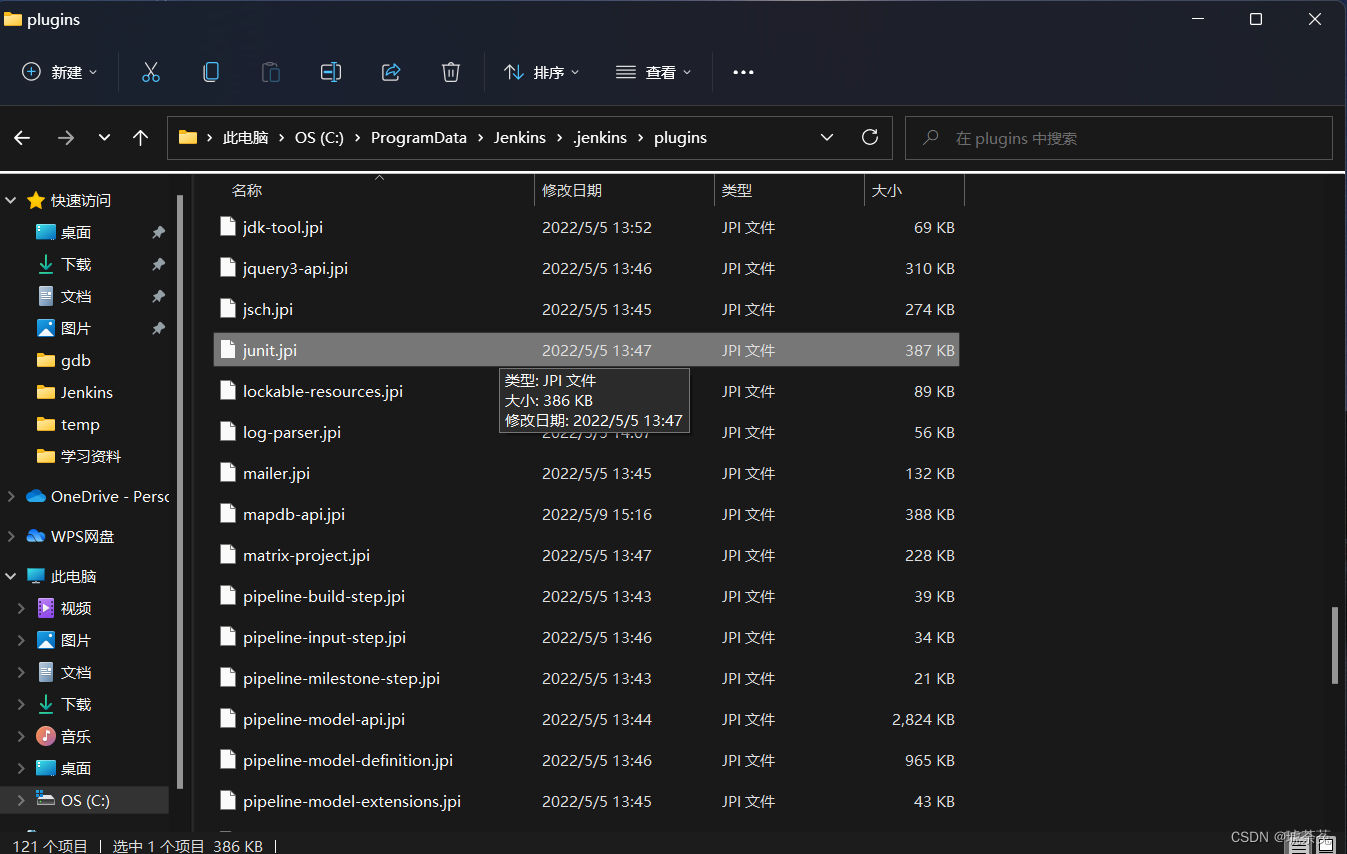The height and width of the screenshot is (854, 1347).
Task: Collapse the 此电脑 tree node
Action: (11, 576)
